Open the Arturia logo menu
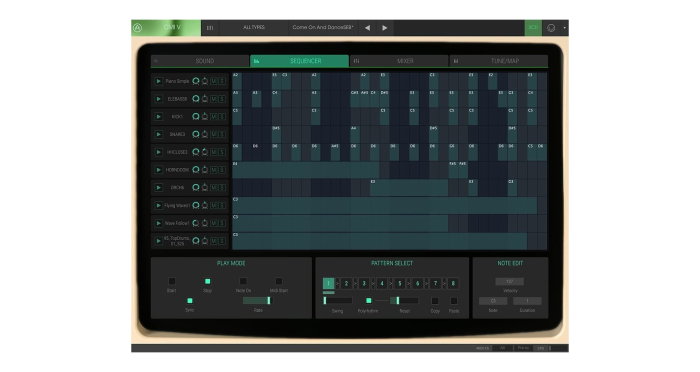 138,28
